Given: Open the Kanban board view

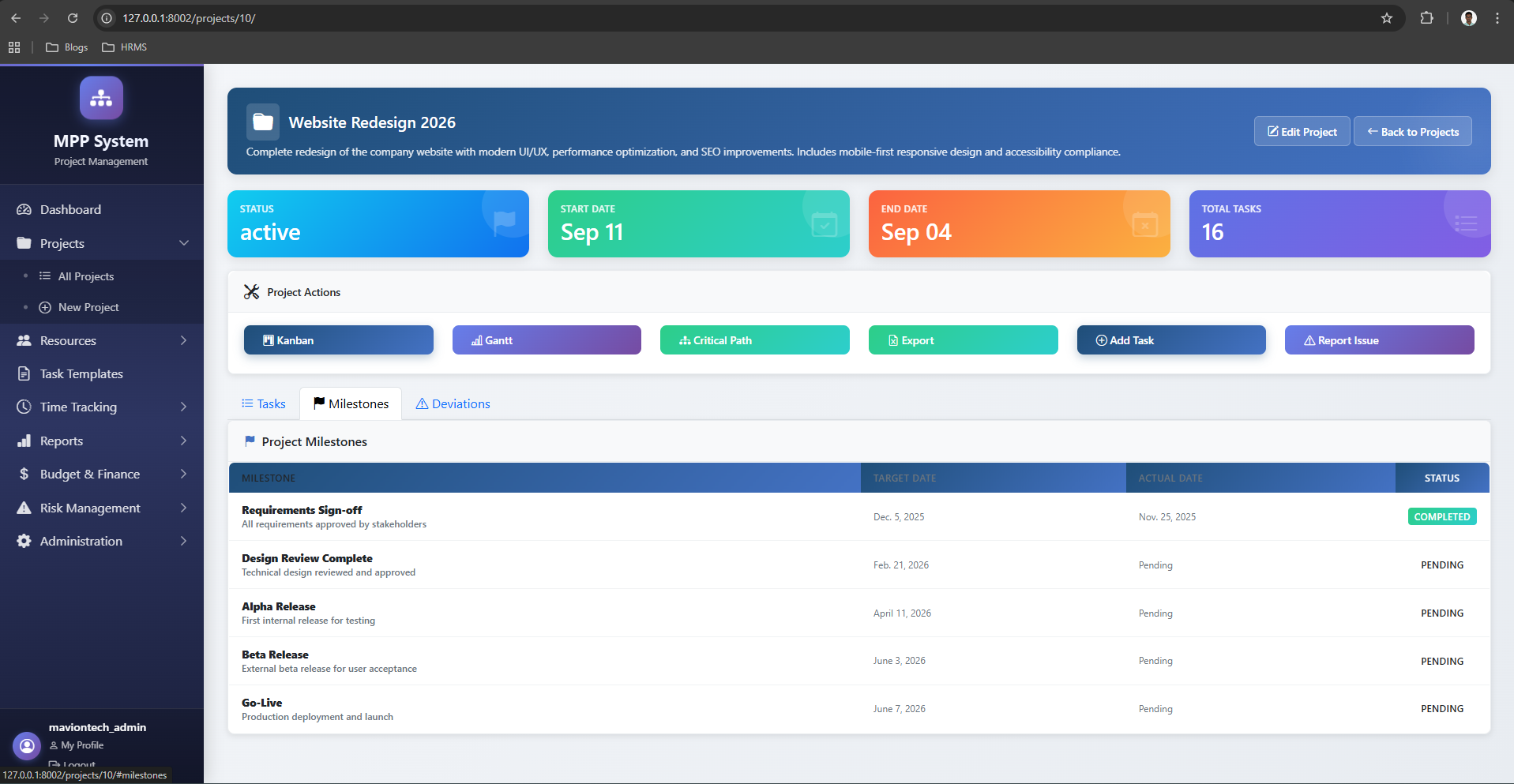Looking at the screenshot, I should [x=338, y=340].
